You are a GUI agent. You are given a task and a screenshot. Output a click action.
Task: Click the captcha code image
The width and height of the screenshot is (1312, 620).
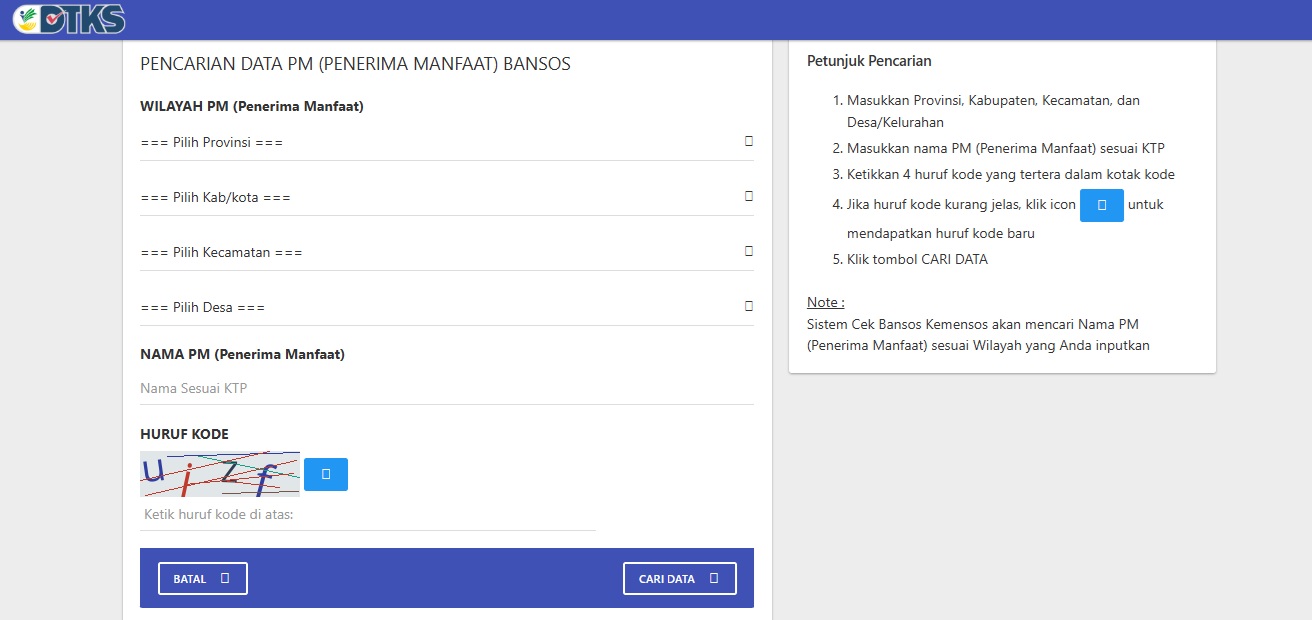click(220, 474)
